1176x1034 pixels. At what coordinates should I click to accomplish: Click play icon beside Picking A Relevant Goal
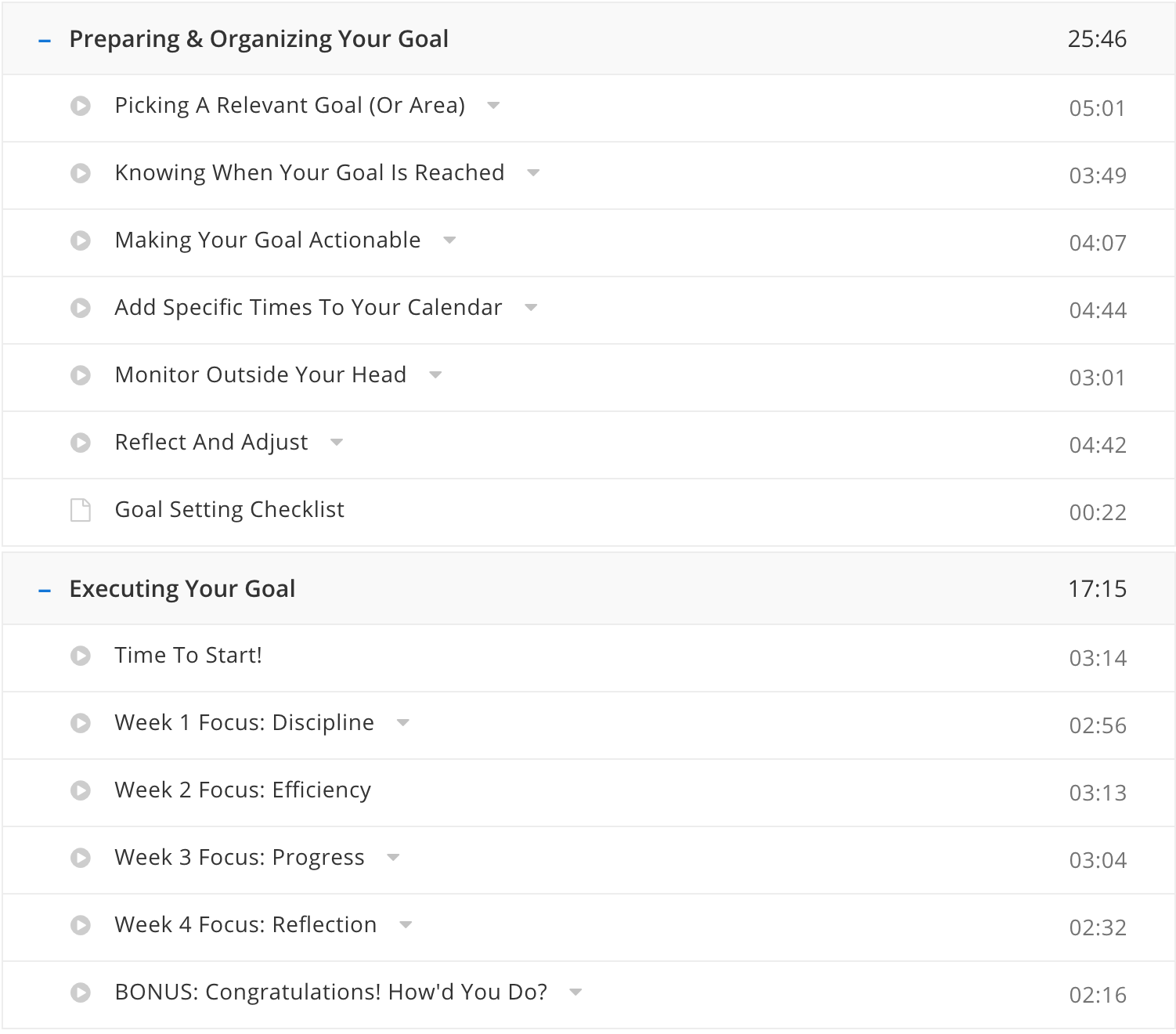coord(81,106)
